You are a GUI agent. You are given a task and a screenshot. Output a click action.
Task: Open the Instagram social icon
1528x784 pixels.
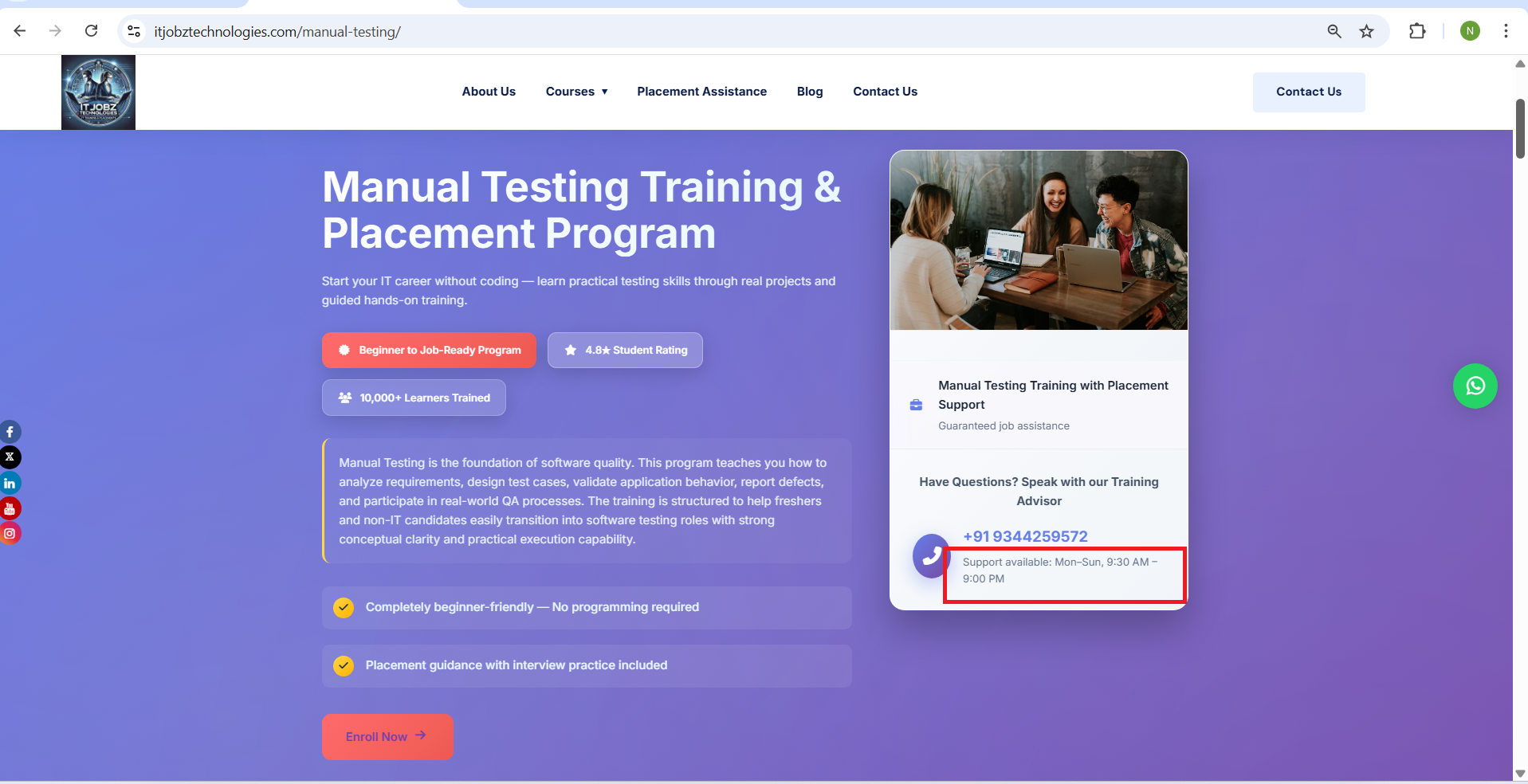click(10, 534)
